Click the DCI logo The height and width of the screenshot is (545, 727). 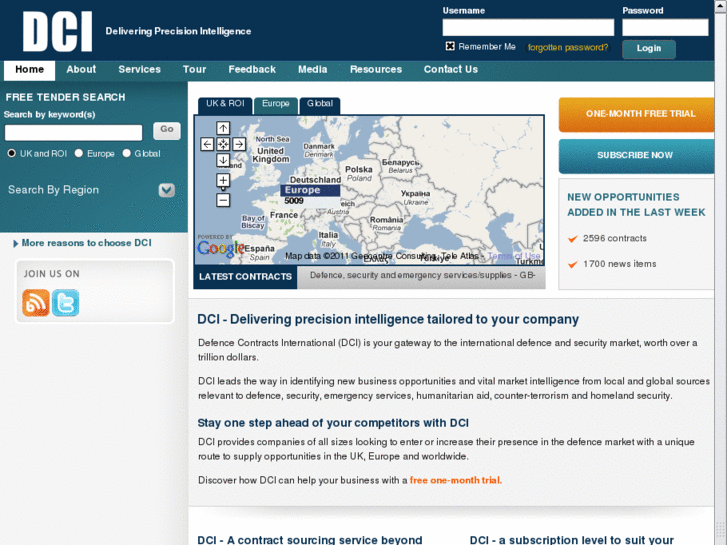[x=57, y=31]
